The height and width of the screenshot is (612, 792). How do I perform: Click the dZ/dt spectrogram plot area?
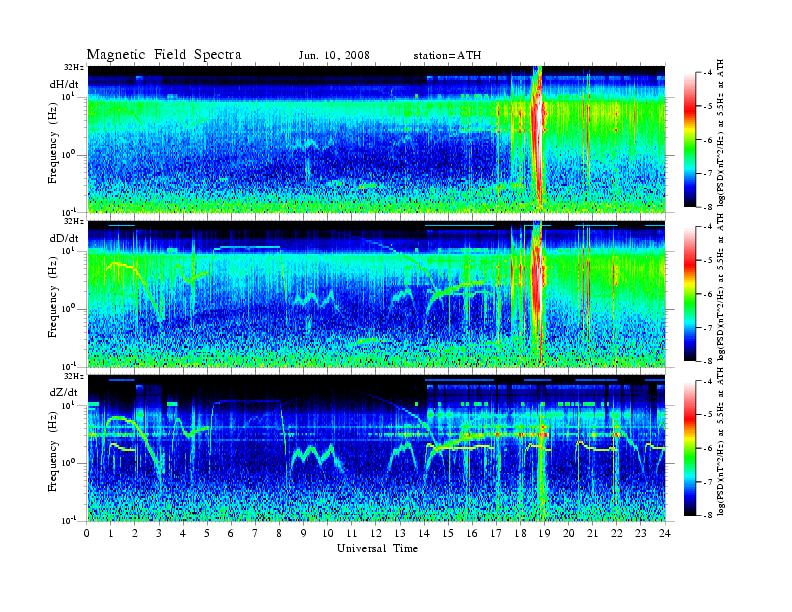[x=376, y=448]
